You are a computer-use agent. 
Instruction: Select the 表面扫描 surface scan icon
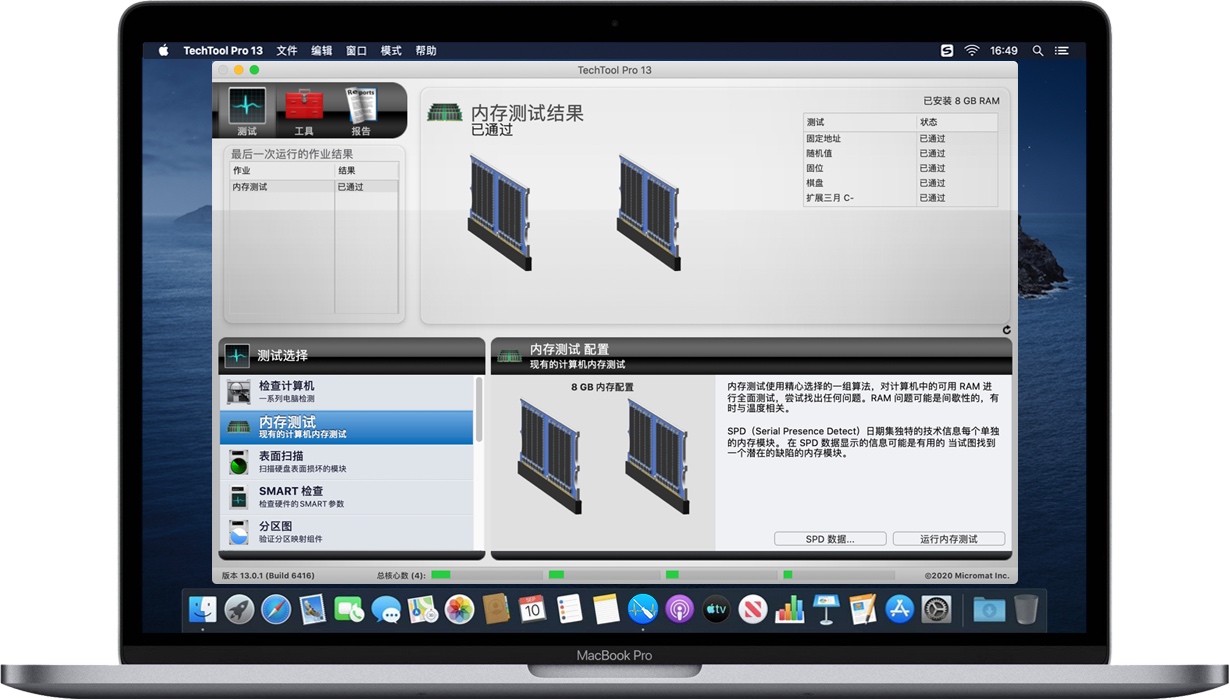[x=238, y=462]
